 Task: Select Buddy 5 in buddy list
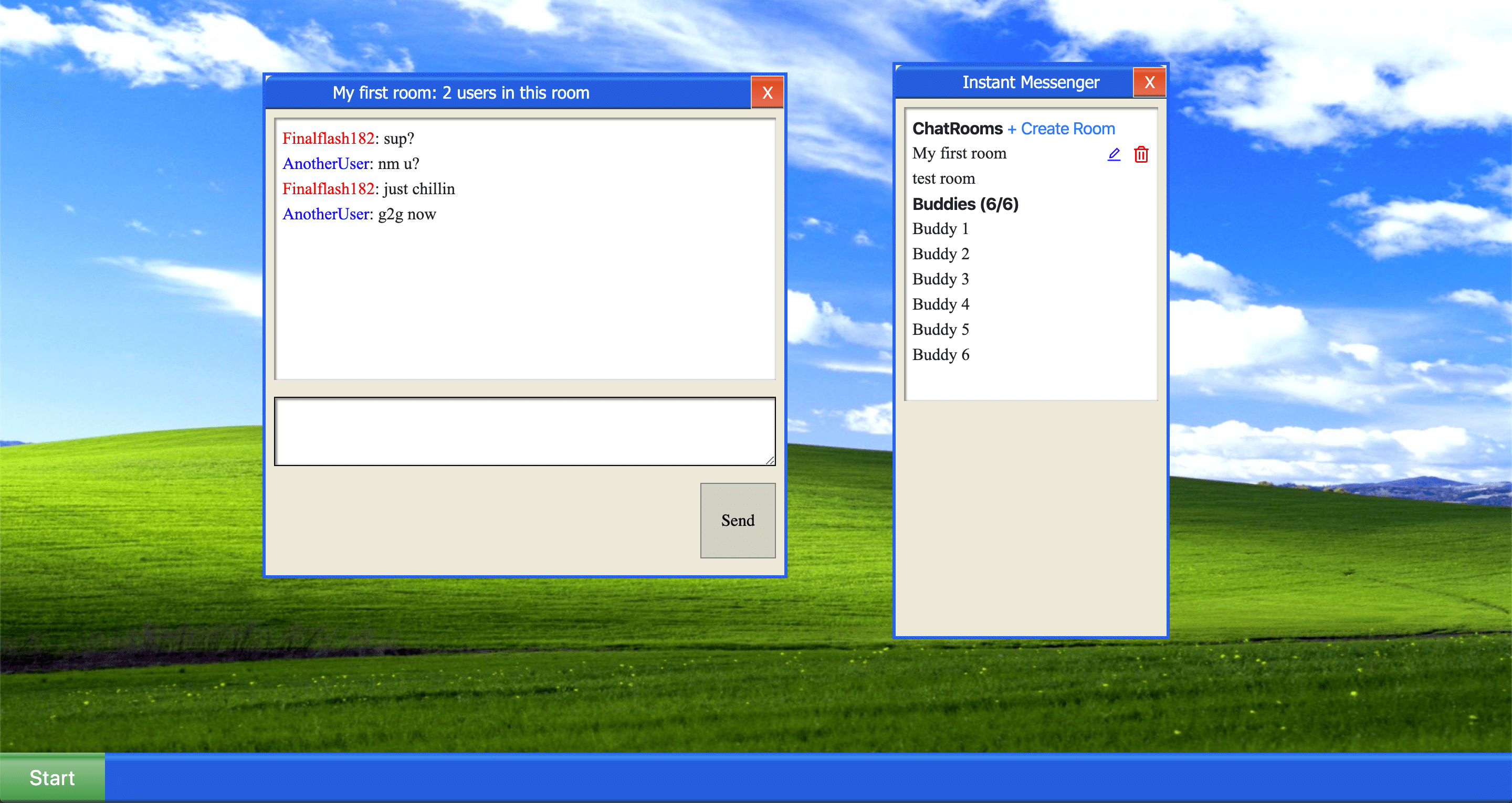click(940, 329)
